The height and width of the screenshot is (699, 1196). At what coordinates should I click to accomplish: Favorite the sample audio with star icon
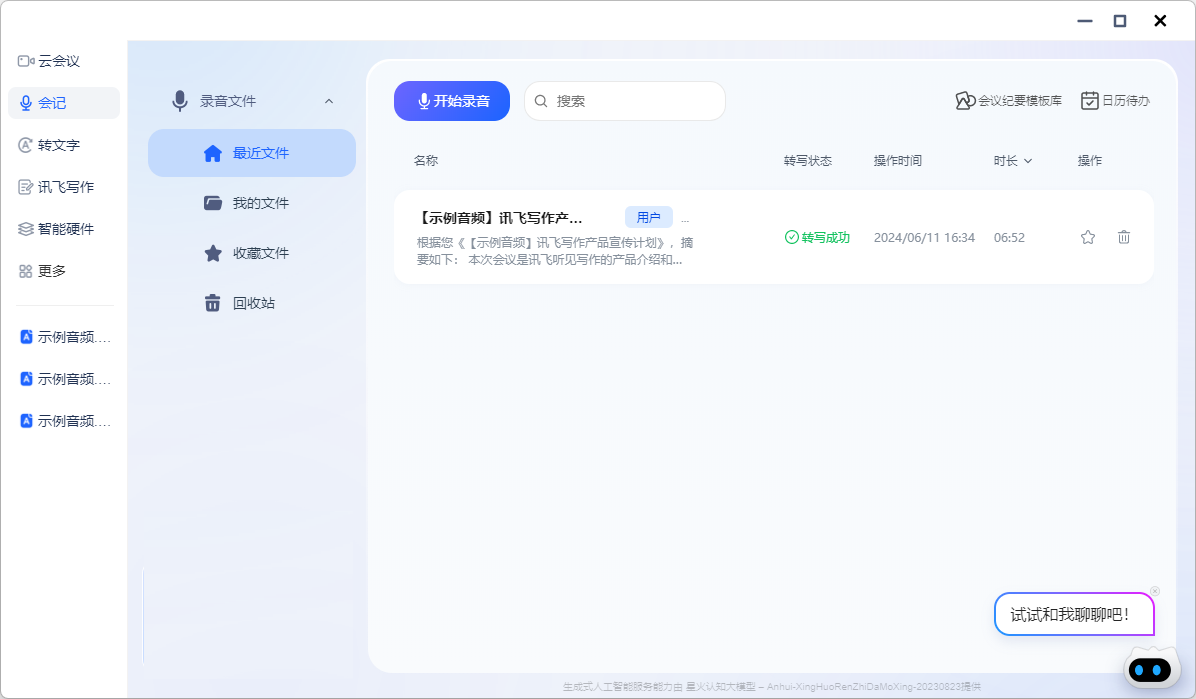click(1088, 237)
